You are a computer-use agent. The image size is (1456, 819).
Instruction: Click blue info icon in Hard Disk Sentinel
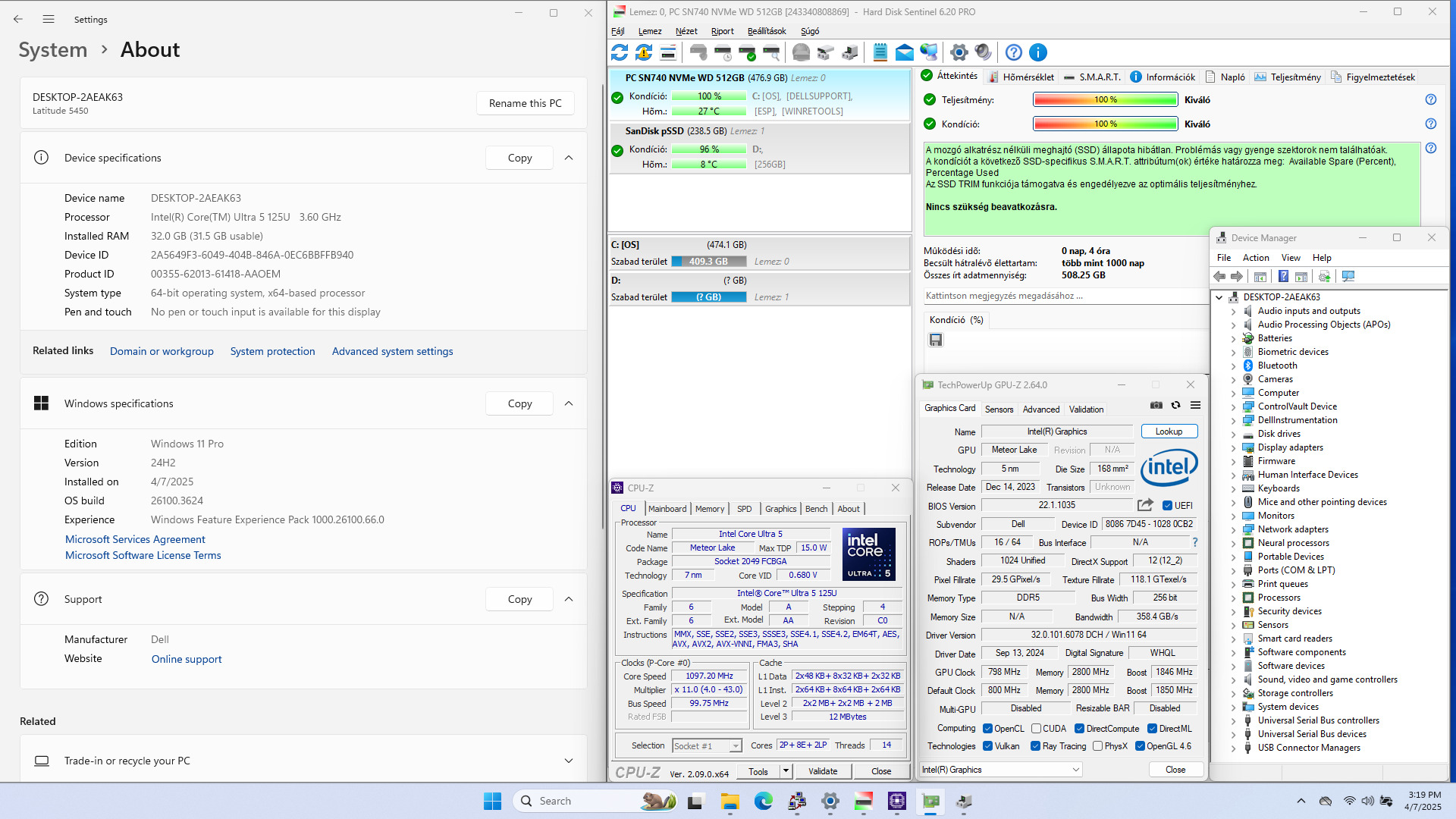(1038, 52)
